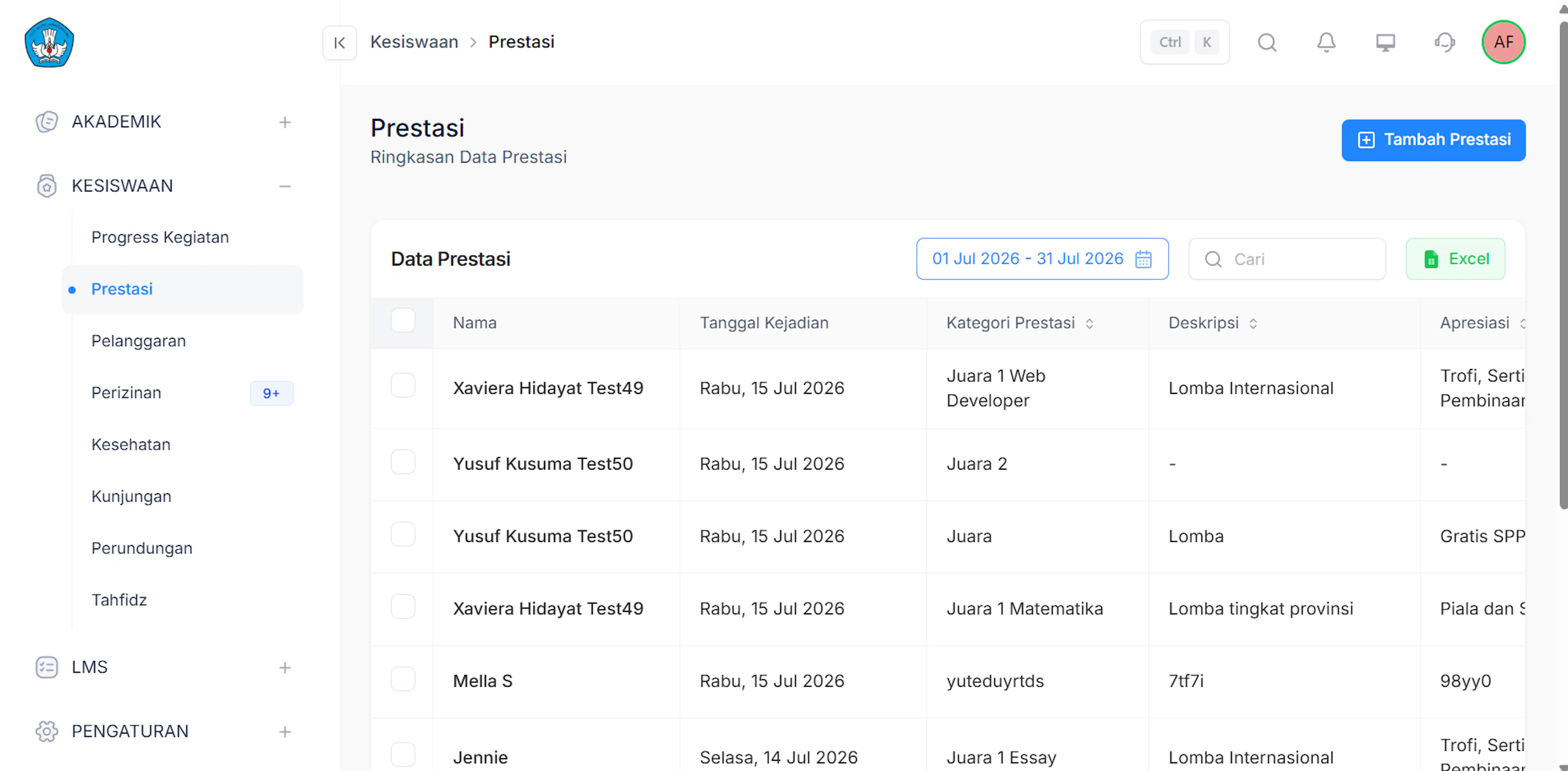This screenshot has width=1568, height=771.
Task: Check the Juara 2 row checkbox
Action: click(x=403, y=462)
